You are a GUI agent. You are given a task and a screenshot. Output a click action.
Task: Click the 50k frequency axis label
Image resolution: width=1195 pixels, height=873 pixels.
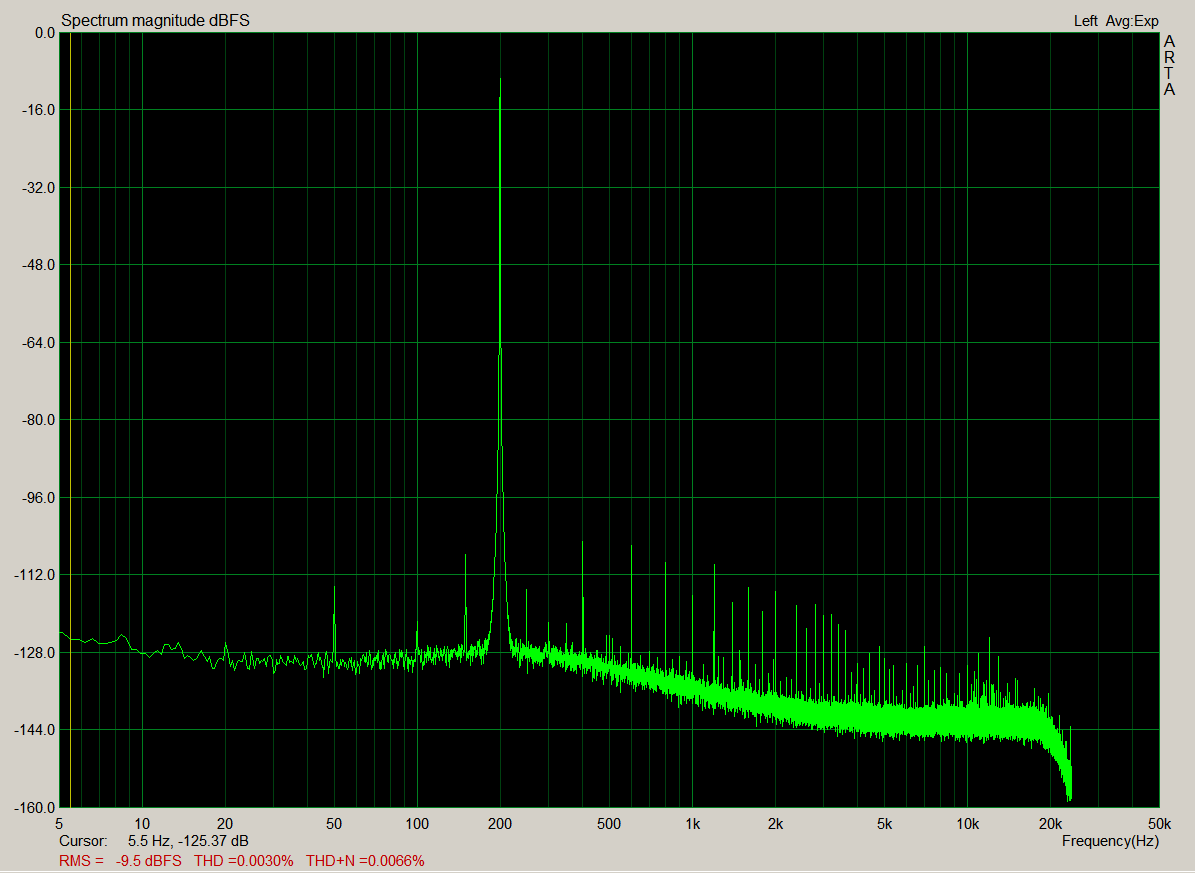coord(1159,824)
